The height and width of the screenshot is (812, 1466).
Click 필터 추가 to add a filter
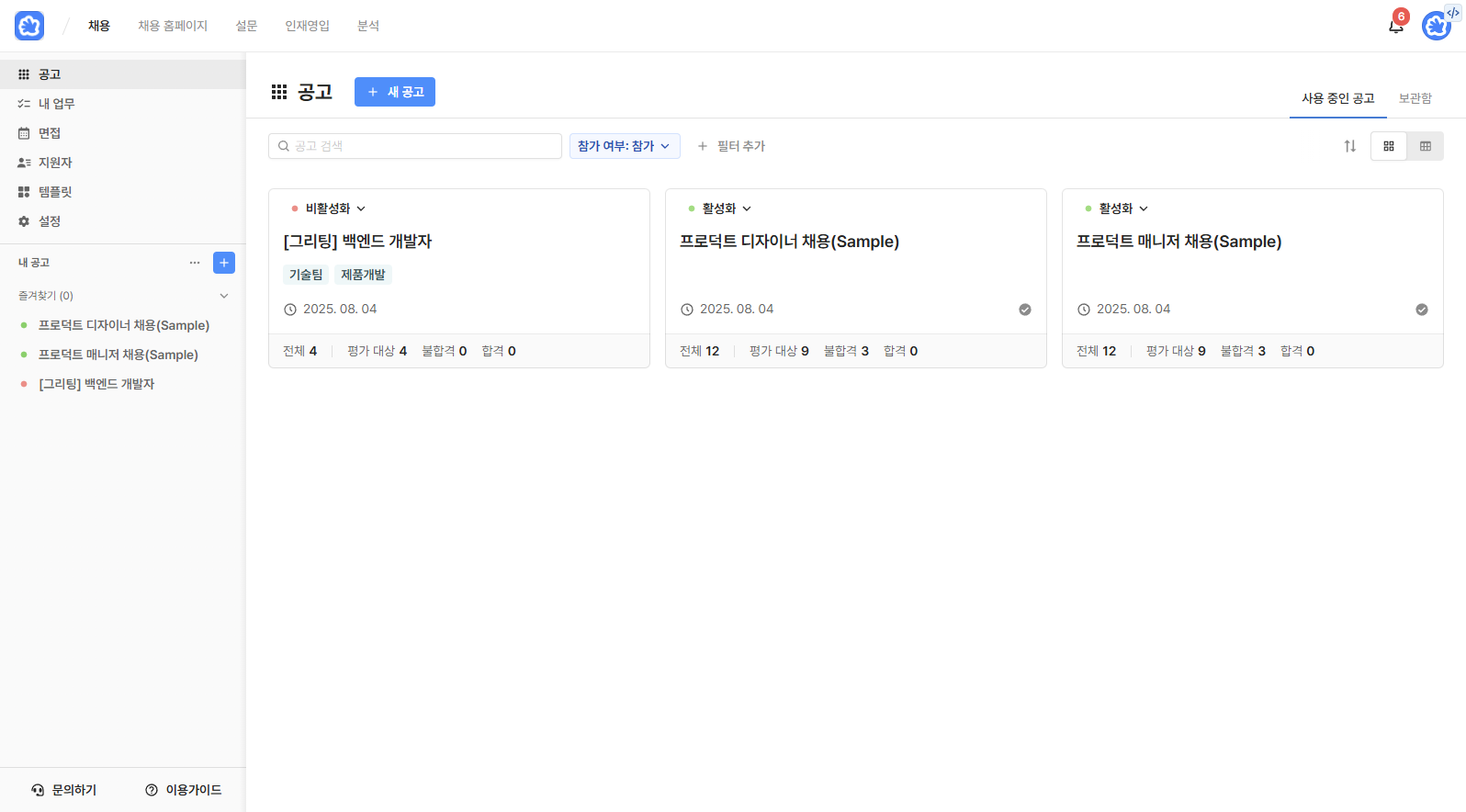tap(731, 146)
